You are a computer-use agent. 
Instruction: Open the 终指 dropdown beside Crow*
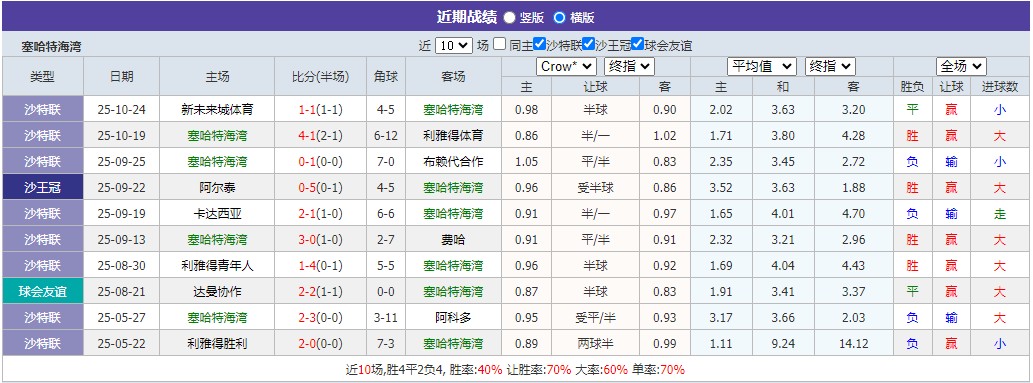(629, 67)
